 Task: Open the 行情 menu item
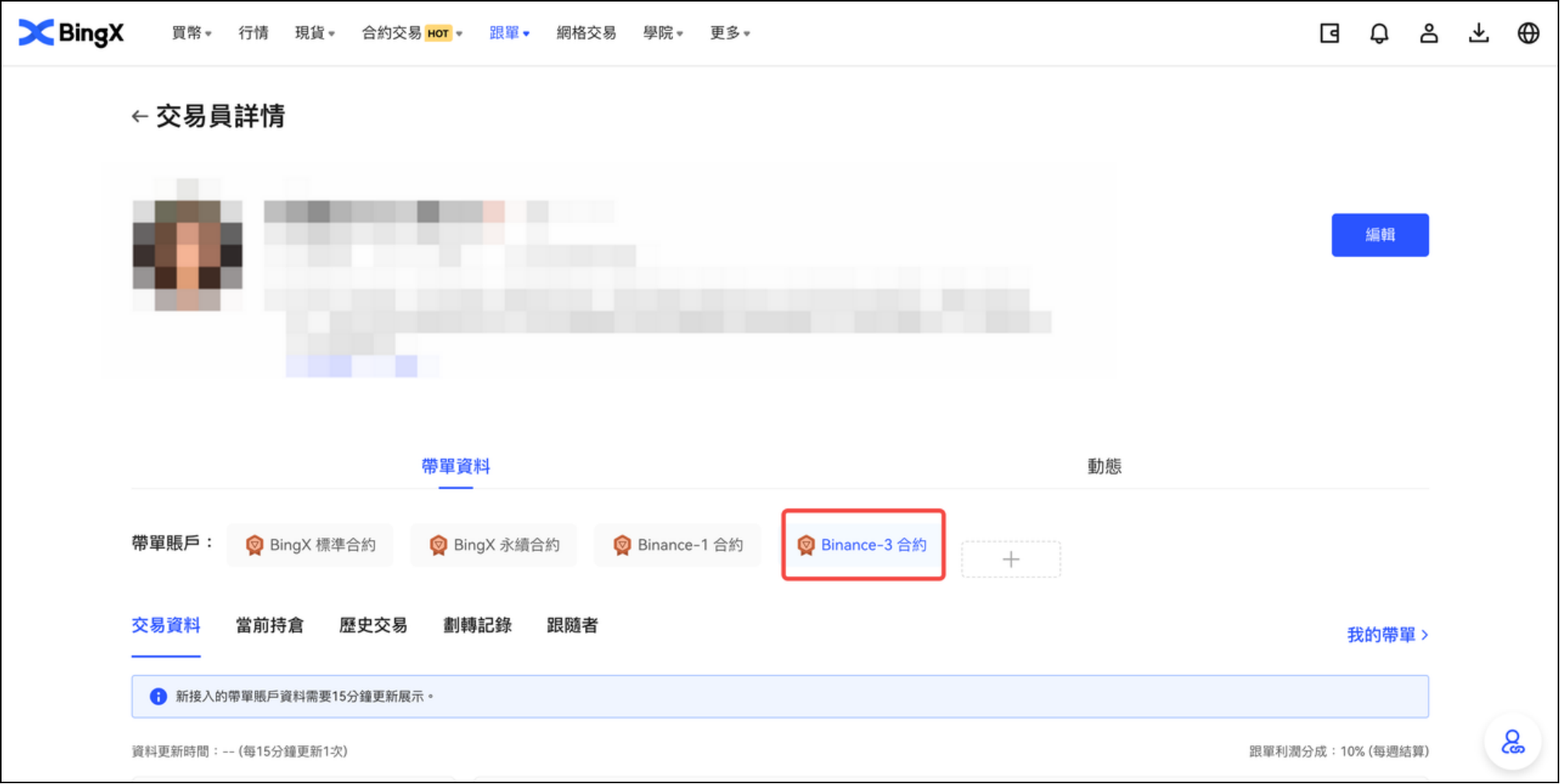(254, 33)
